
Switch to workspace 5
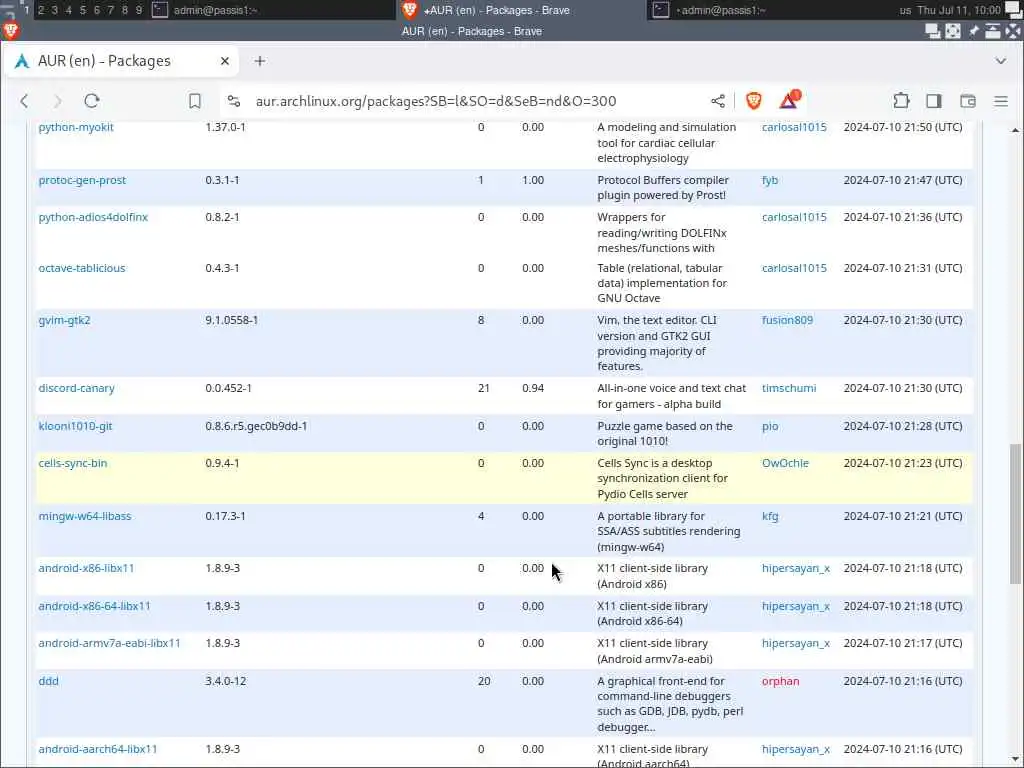pos(82,10)
